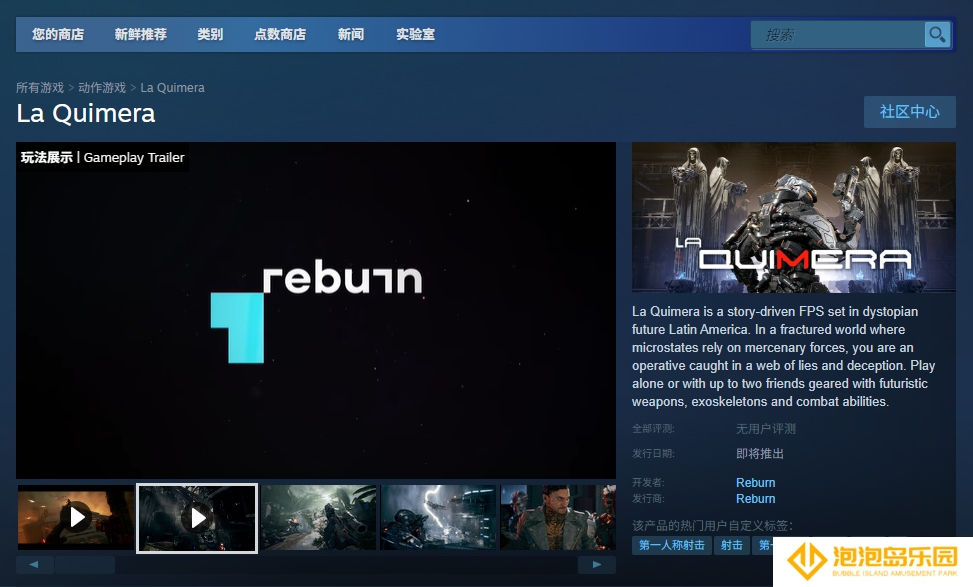Click the right arrow of thumbnail strip
Screen dimensions: 973x587
click(x=597, y=565)
